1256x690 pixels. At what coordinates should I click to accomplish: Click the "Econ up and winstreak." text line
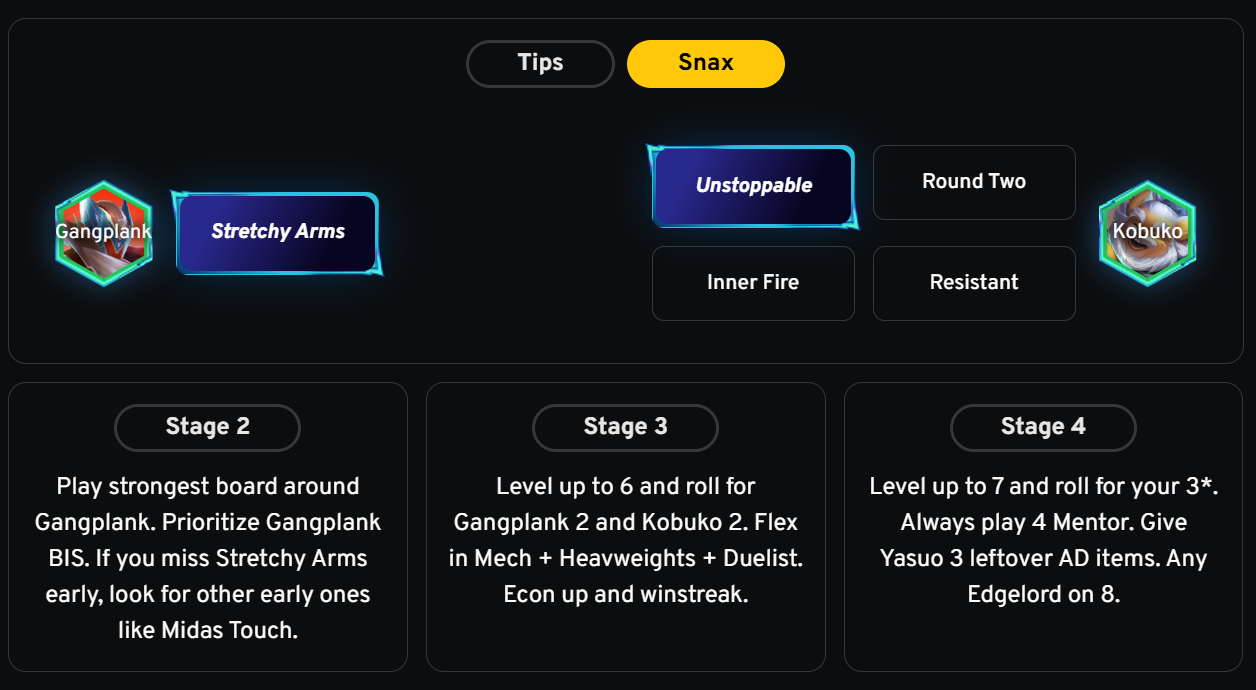point(625,594)
